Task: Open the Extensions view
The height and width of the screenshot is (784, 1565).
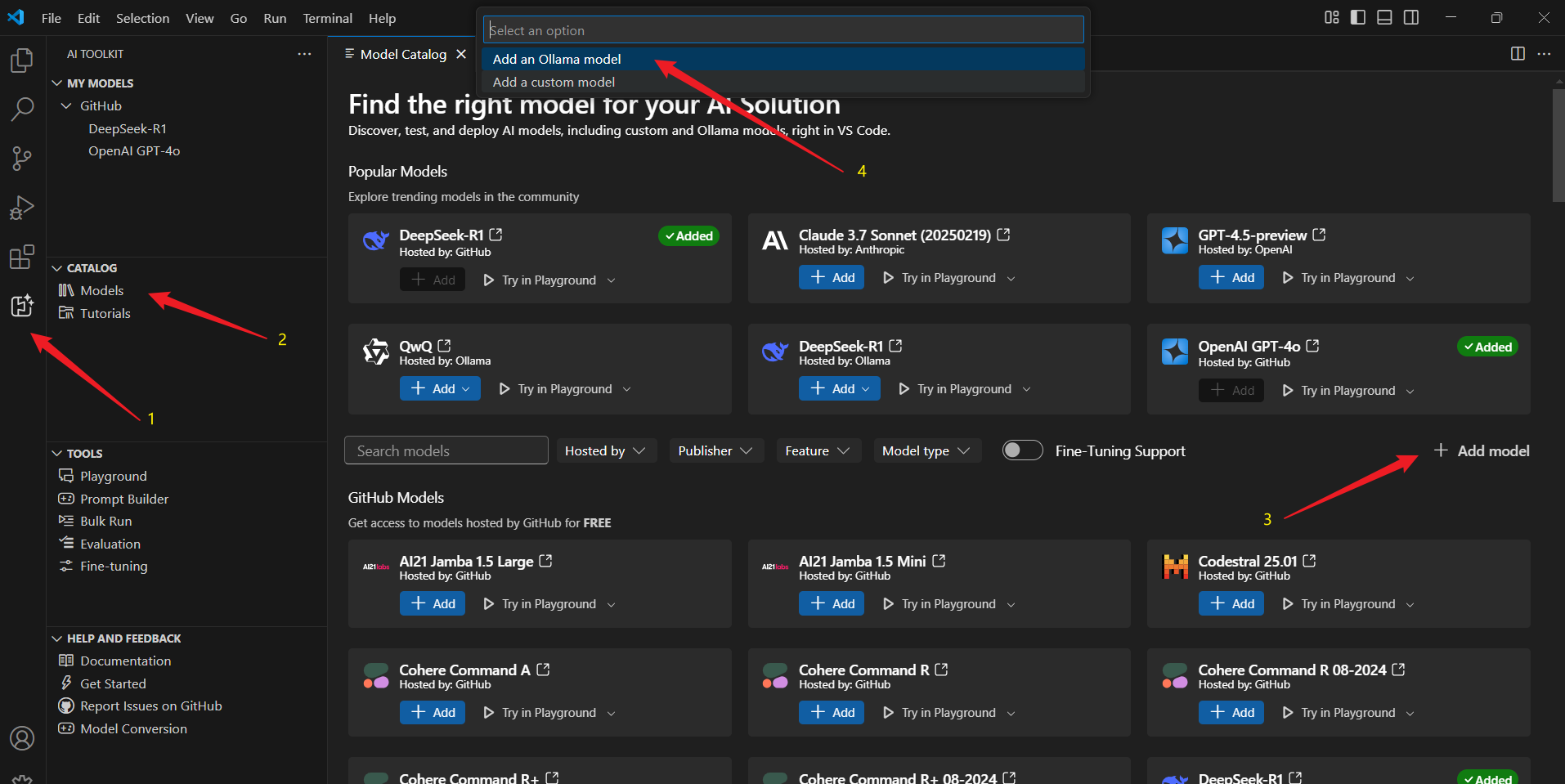Action: (x=22, y=257)
